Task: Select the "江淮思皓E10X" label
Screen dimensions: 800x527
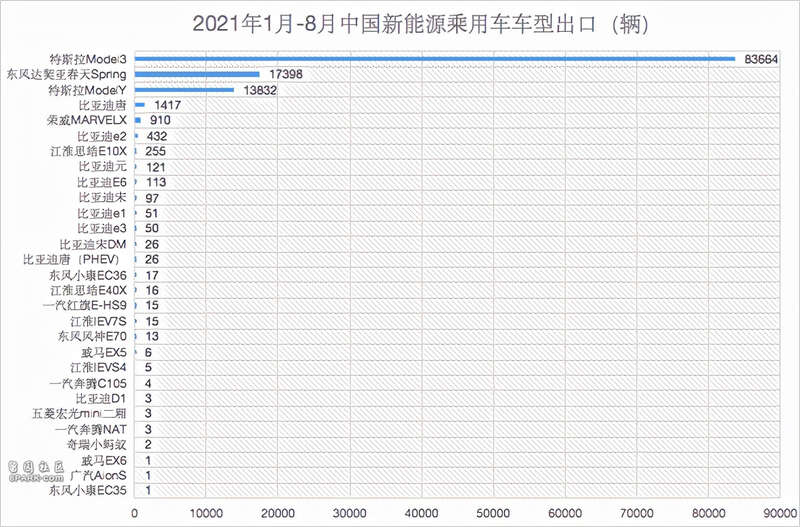Action: point(88,152)
